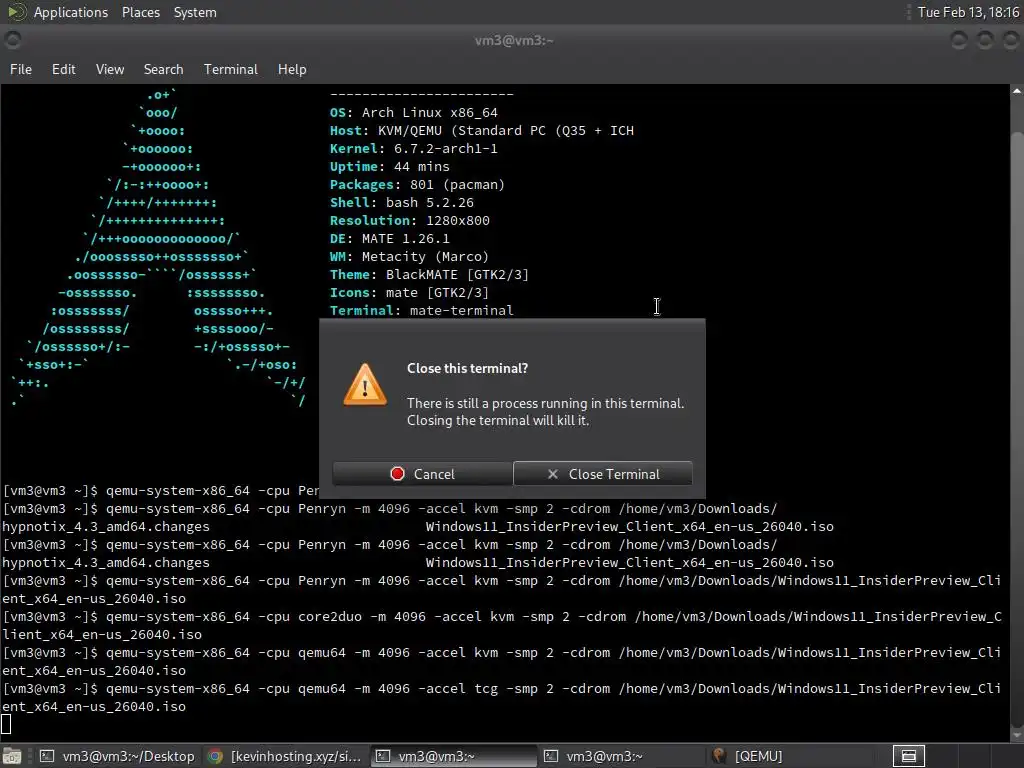Click the X icon on Close Terminal
The width and height of the screenshot is (1024, 768).
[552, 474]
